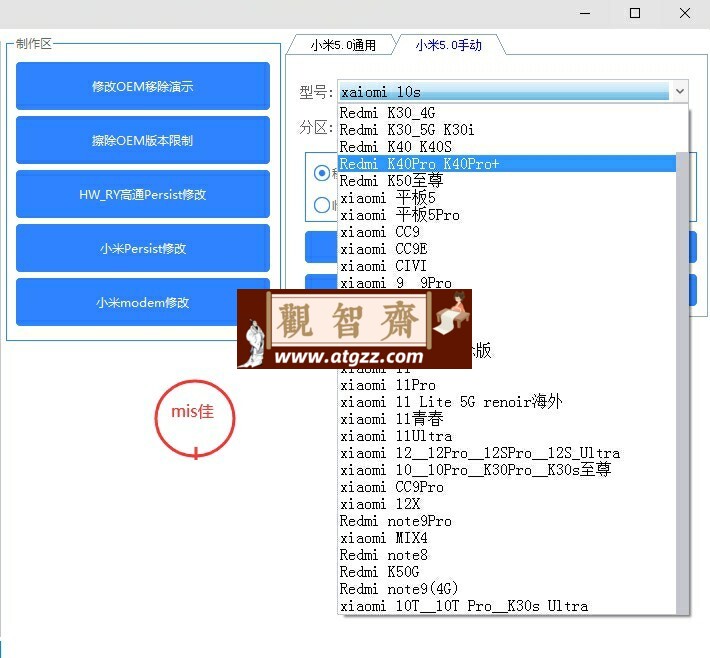Choose xiaomi MIX4 entry
The width and height of the screenshot is (710, 658).
coord(507,538)
